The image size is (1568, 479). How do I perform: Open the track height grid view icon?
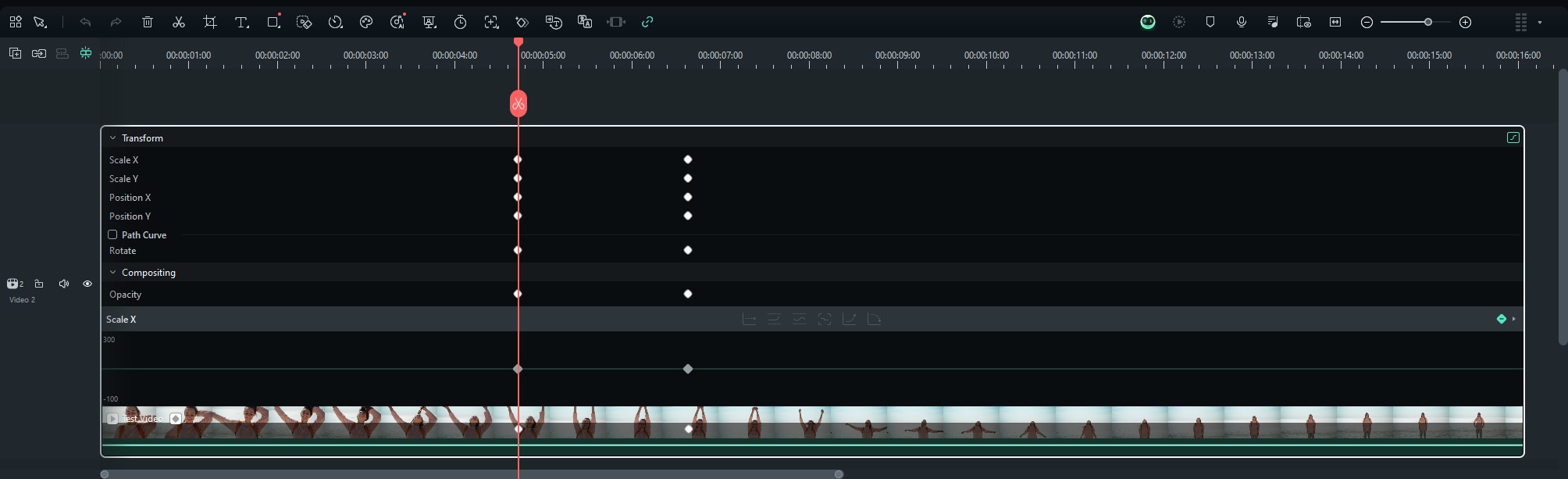[1521, 22]
